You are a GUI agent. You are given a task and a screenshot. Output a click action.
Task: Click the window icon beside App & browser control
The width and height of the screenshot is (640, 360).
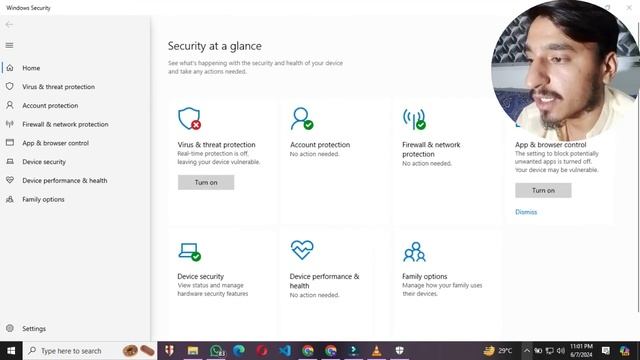point(10,143)
